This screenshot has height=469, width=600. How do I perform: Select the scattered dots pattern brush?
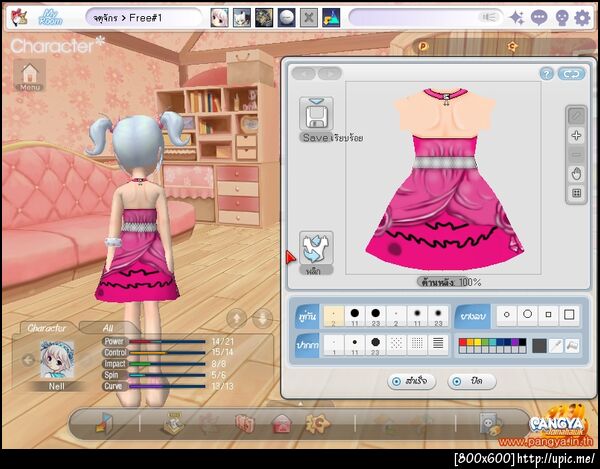pyautogui.click(x=396, y=344)
